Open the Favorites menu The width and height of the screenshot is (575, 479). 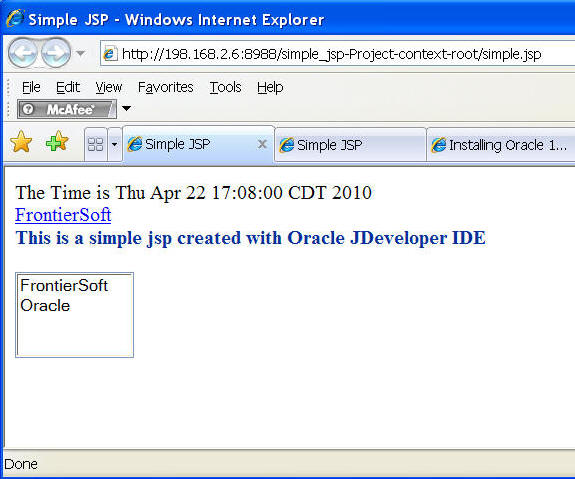pyautogui.click(x=165, y=87)
